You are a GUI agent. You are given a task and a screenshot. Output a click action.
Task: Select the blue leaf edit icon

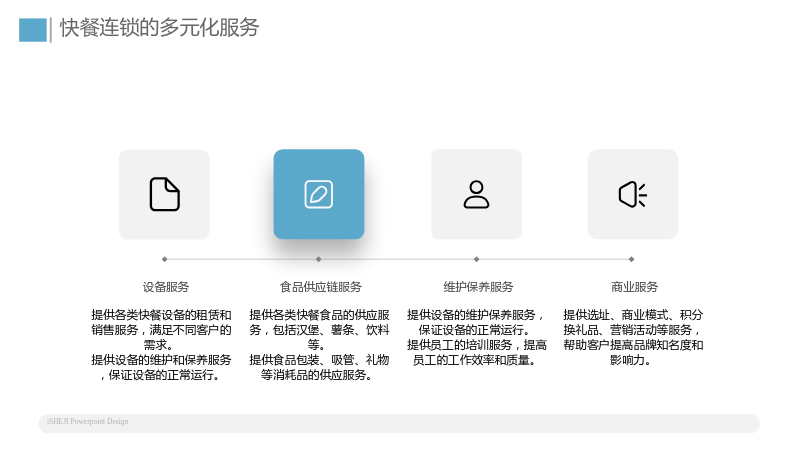click(x=318, y=194)
